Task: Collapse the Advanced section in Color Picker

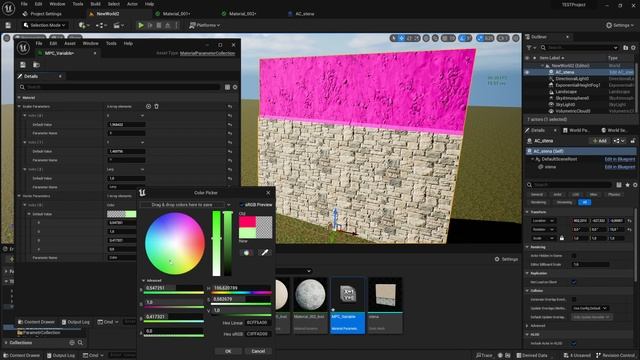Action: (143, 280)
